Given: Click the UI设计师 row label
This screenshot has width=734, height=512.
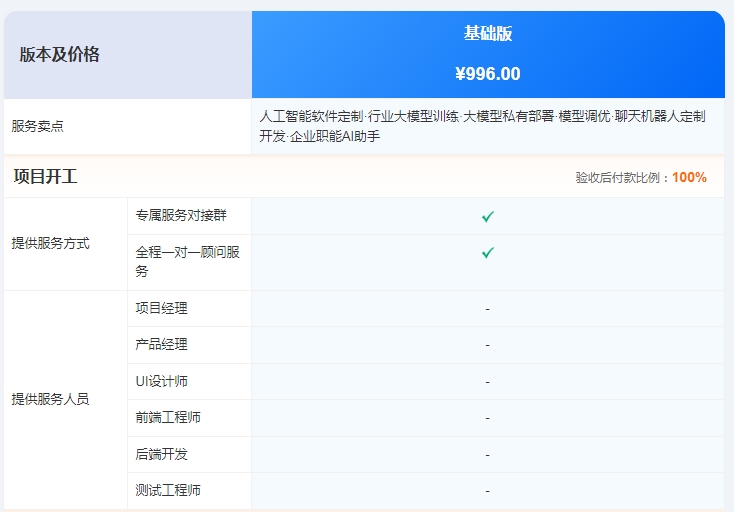Looking at the screenshot, I should coord(161,381).
